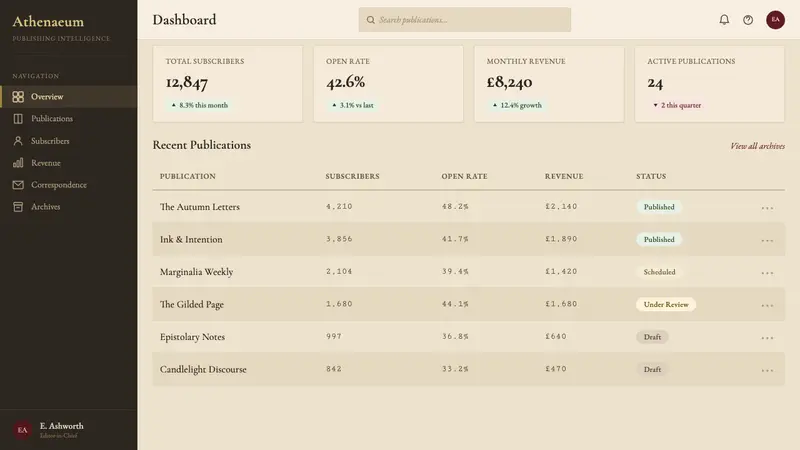Select The Gilded Page publication name
Viewport: 800px width, 450px height.
pos(192,305)
